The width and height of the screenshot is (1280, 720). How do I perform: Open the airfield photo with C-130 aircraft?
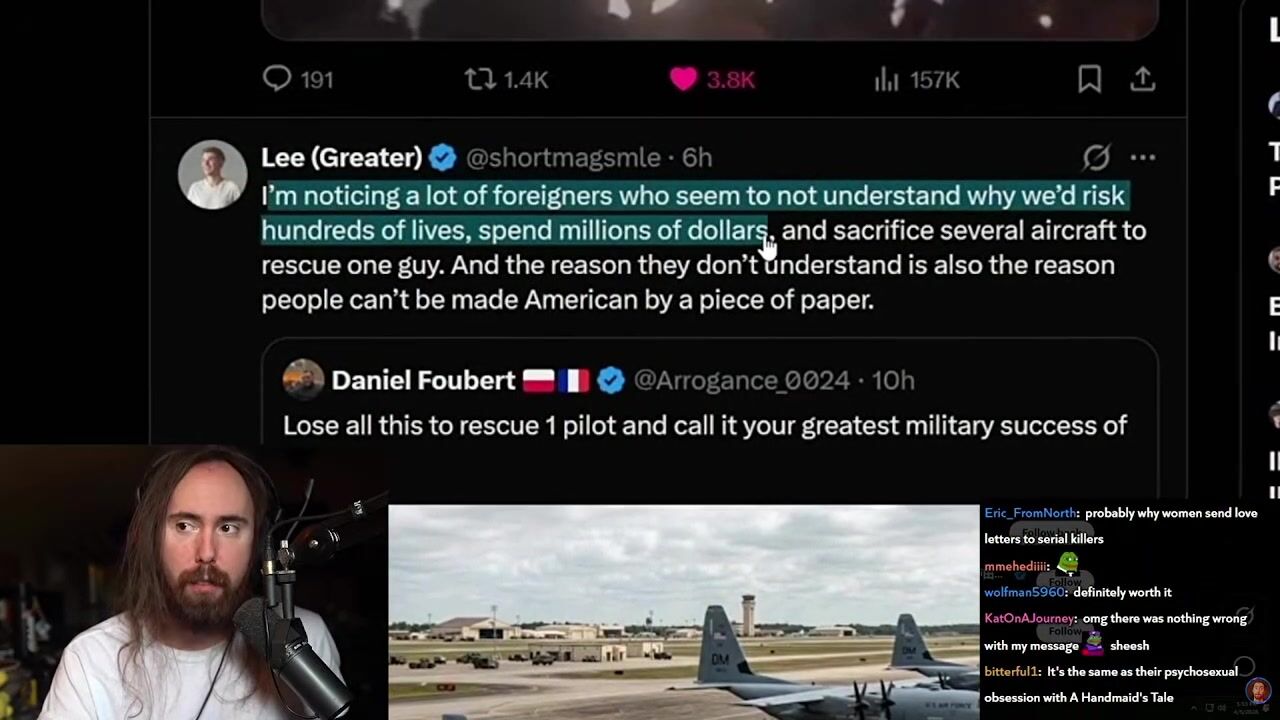tap(683, 612)
